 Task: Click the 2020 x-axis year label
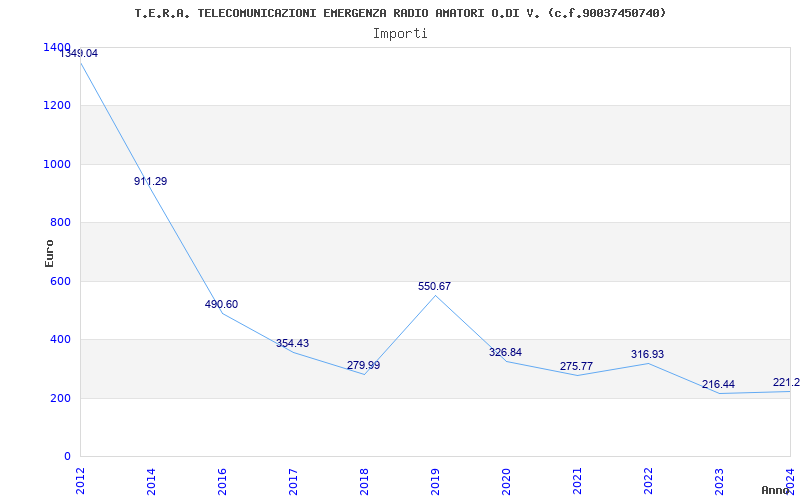506,481
